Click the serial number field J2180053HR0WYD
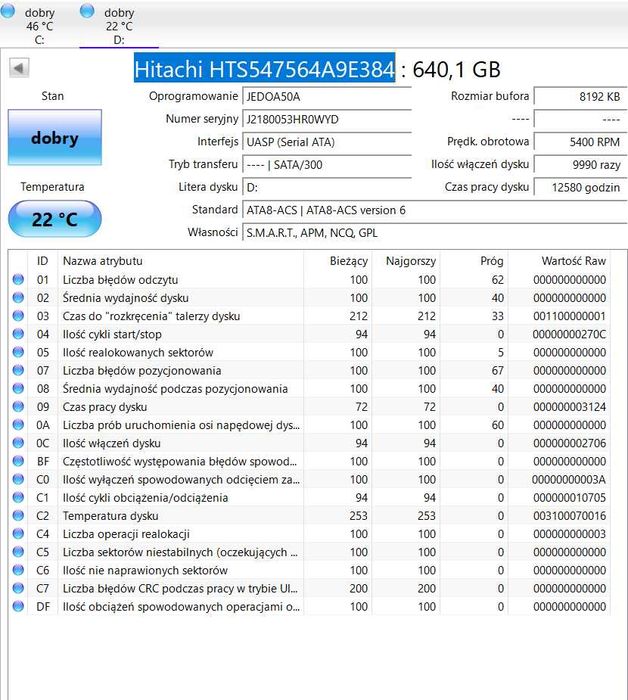Viewport: 628px width, 700px height. click(x=326, y=119)
